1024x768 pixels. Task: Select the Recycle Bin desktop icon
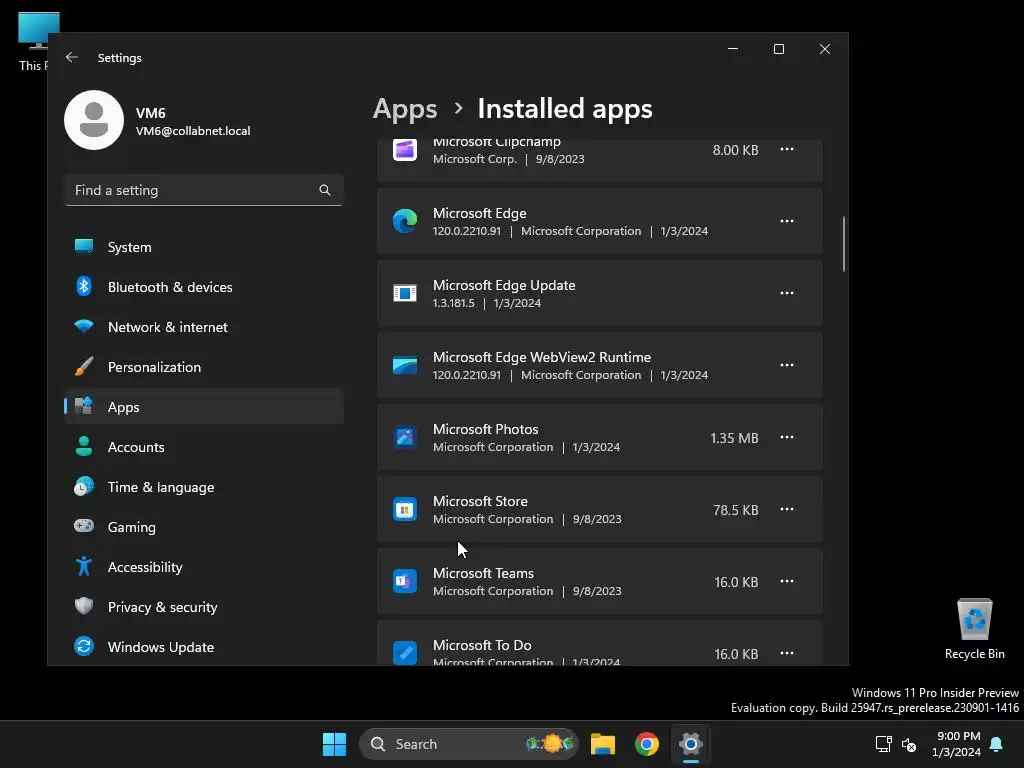pos(974,628)
